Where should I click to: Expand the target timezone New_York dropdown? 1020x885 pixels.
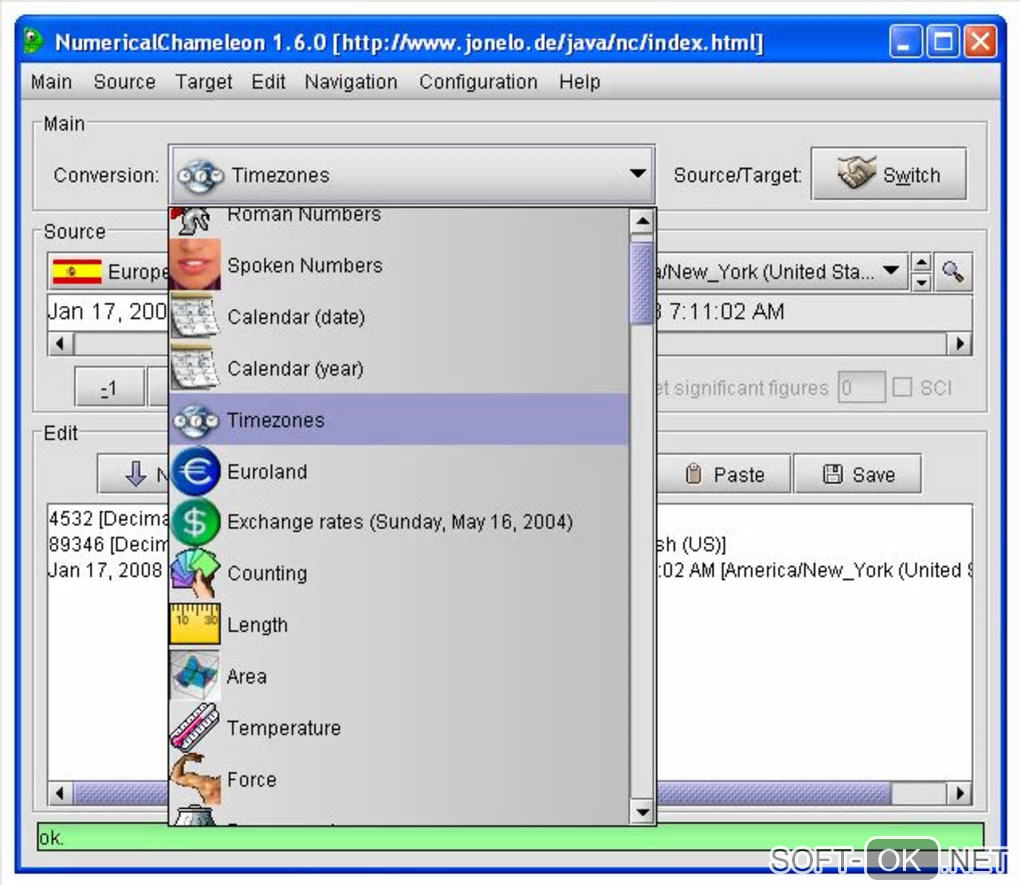pyautogui.click(x=891, y=271)
